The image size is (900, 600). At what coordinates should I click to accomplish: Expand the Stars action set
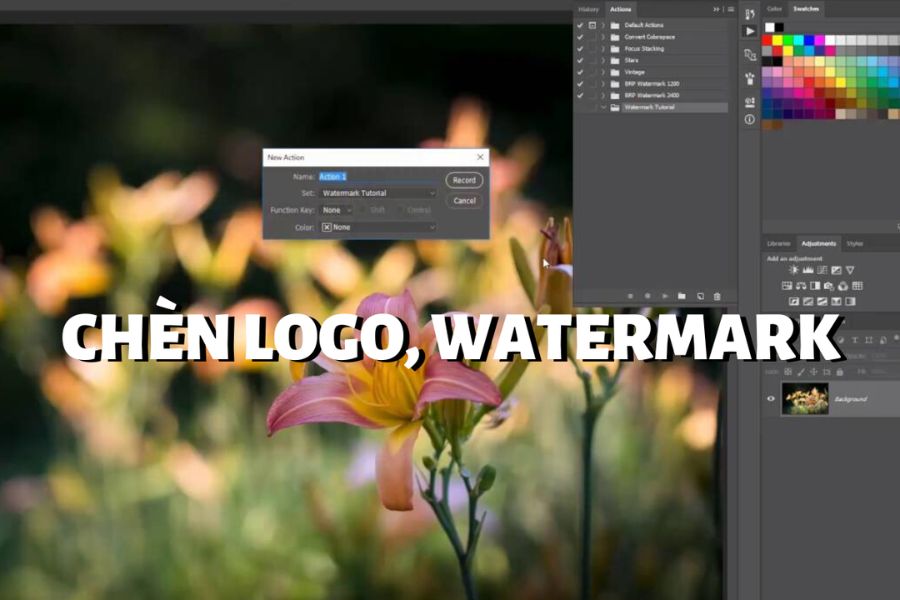tap(603, 60)
